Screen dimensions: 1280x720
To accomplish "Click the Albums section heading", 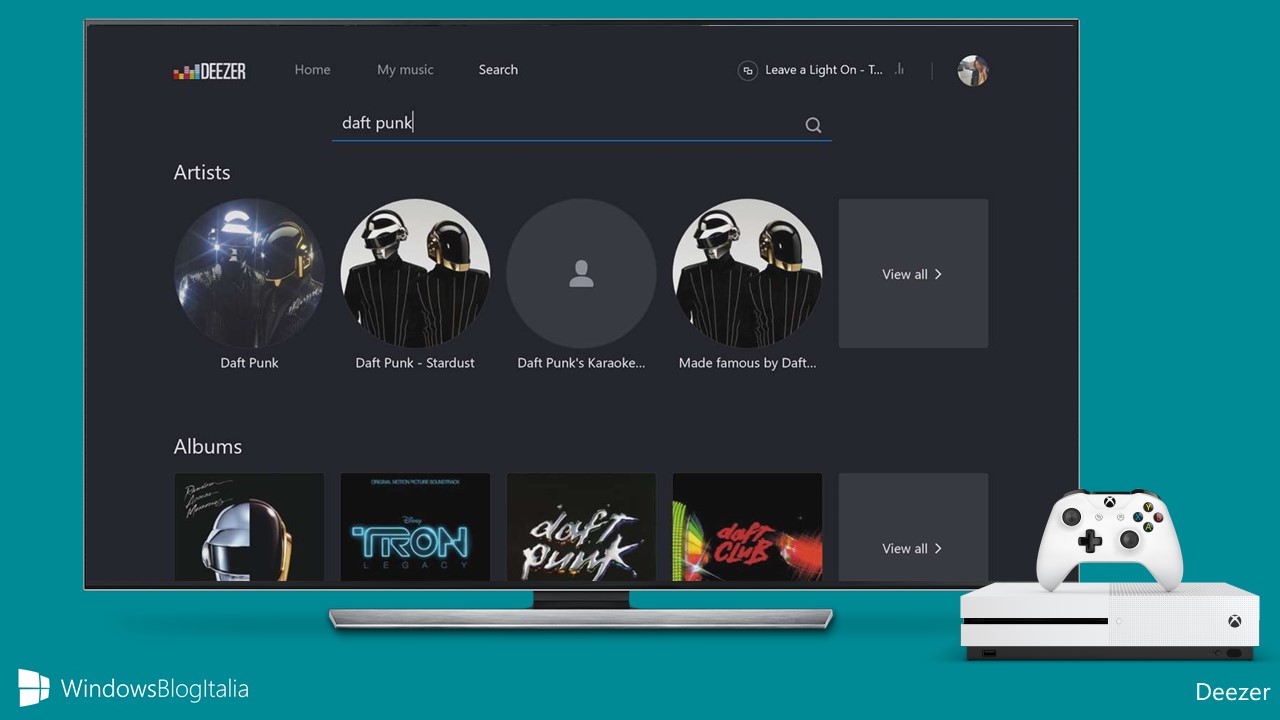I will (x=208, y=446).
